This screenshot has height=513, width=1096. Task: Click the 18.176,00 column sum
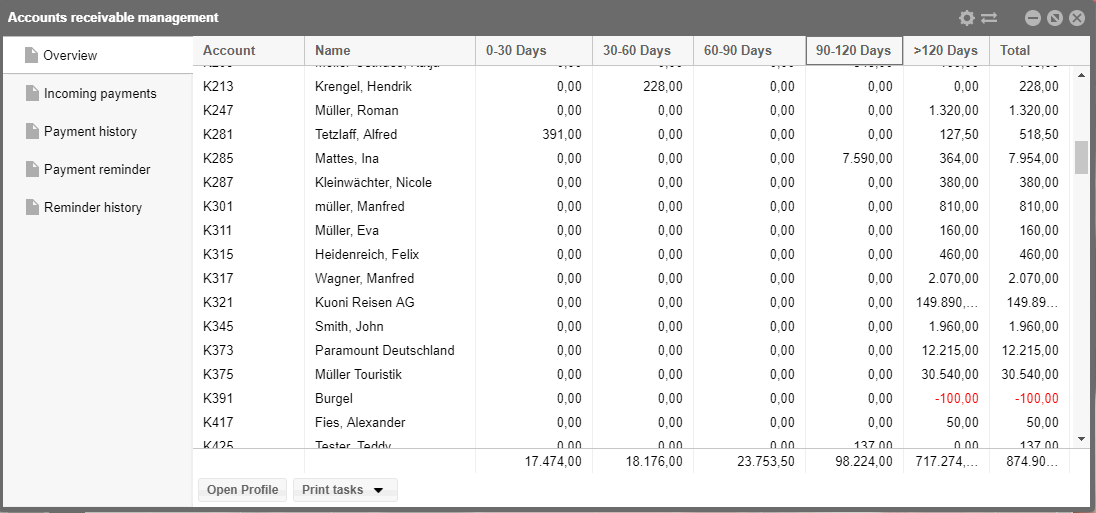click(x=655, y=461)
